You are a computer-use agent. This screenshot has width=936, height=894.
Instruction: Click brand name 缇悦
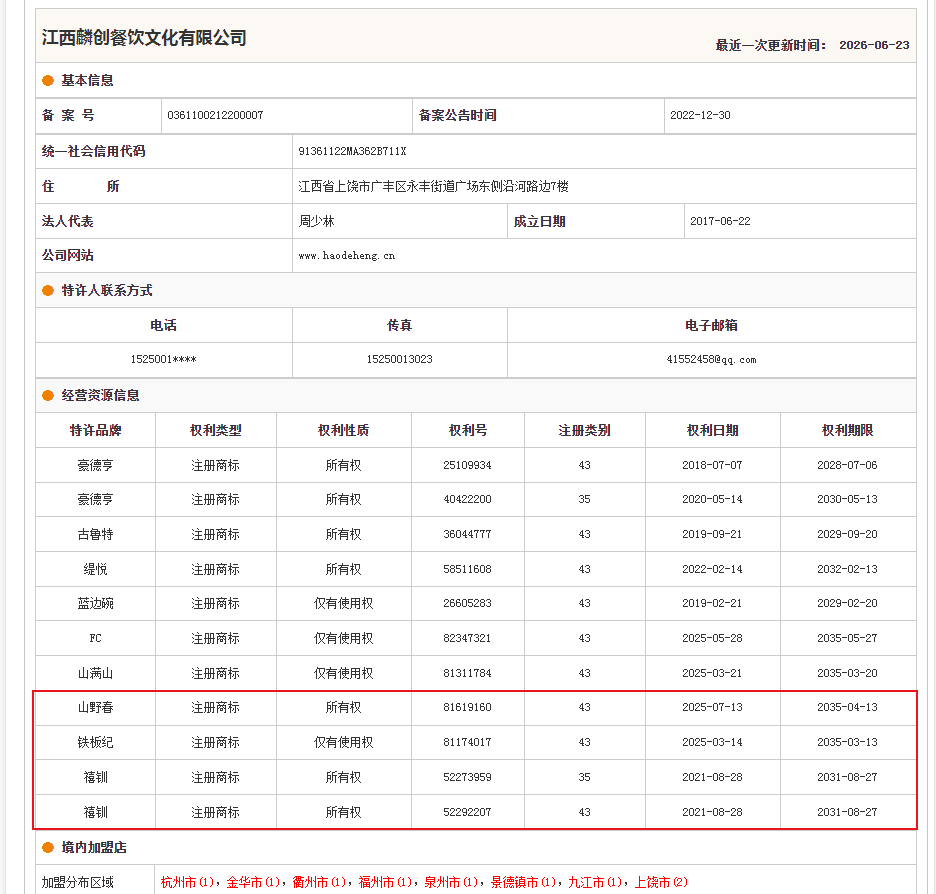(96, 569)
